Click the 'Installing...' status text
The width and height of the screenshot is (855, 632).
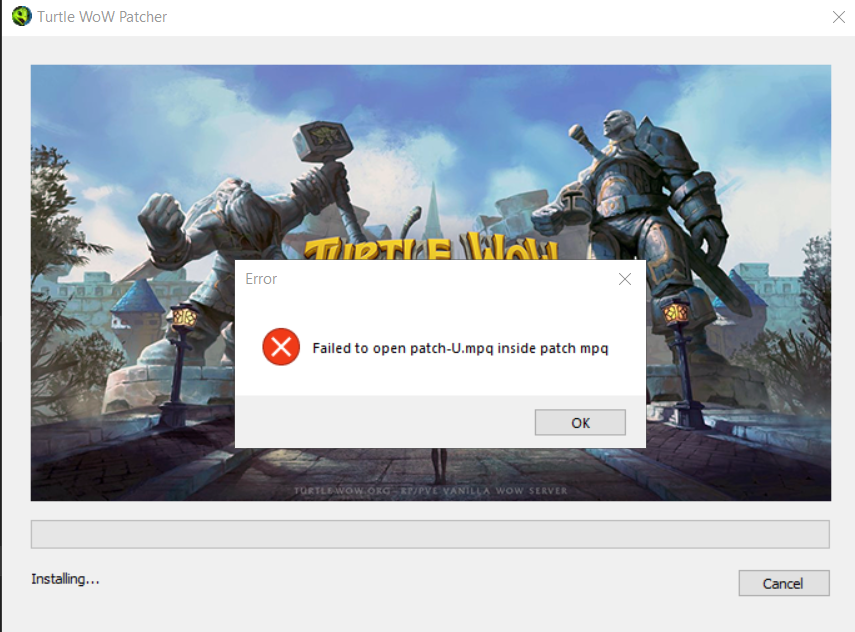[x=65, y=579]
